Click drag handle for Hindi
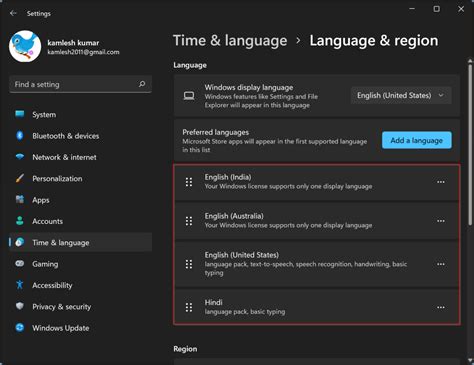474x365 pixels. tap(189, 307)
